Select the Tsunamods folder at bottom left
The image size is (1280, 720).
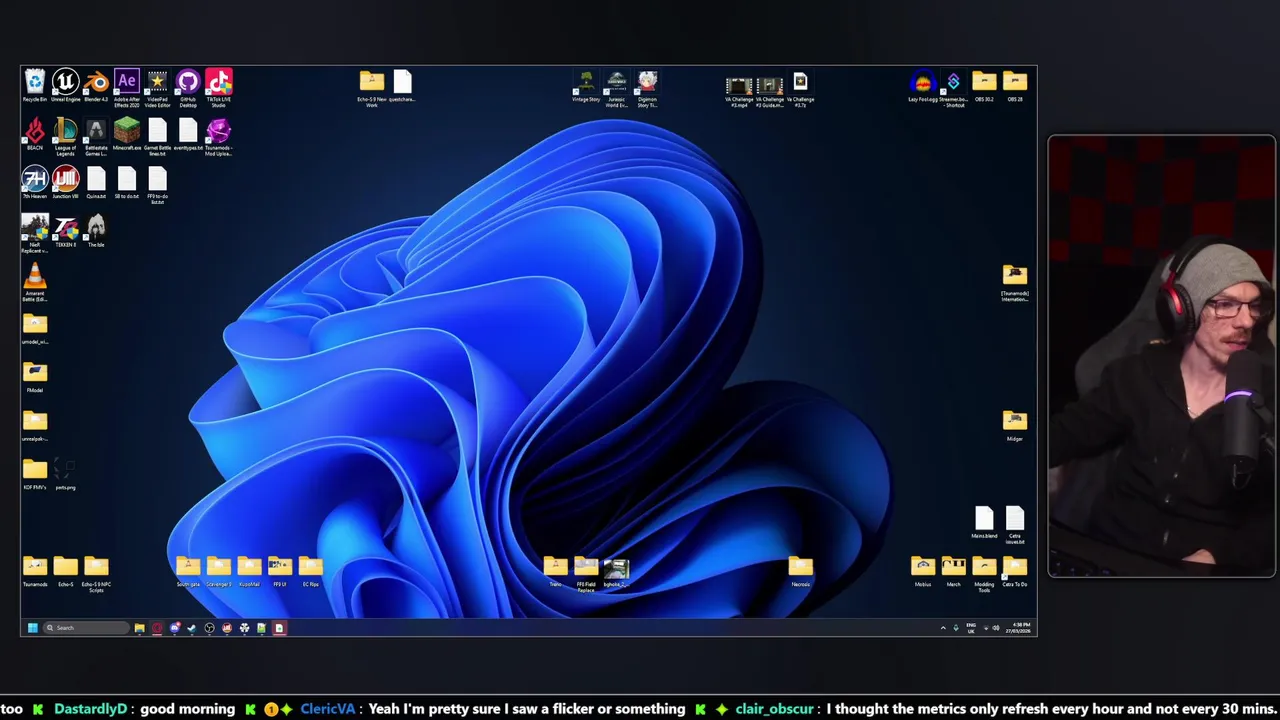click(x=35, y=572)
